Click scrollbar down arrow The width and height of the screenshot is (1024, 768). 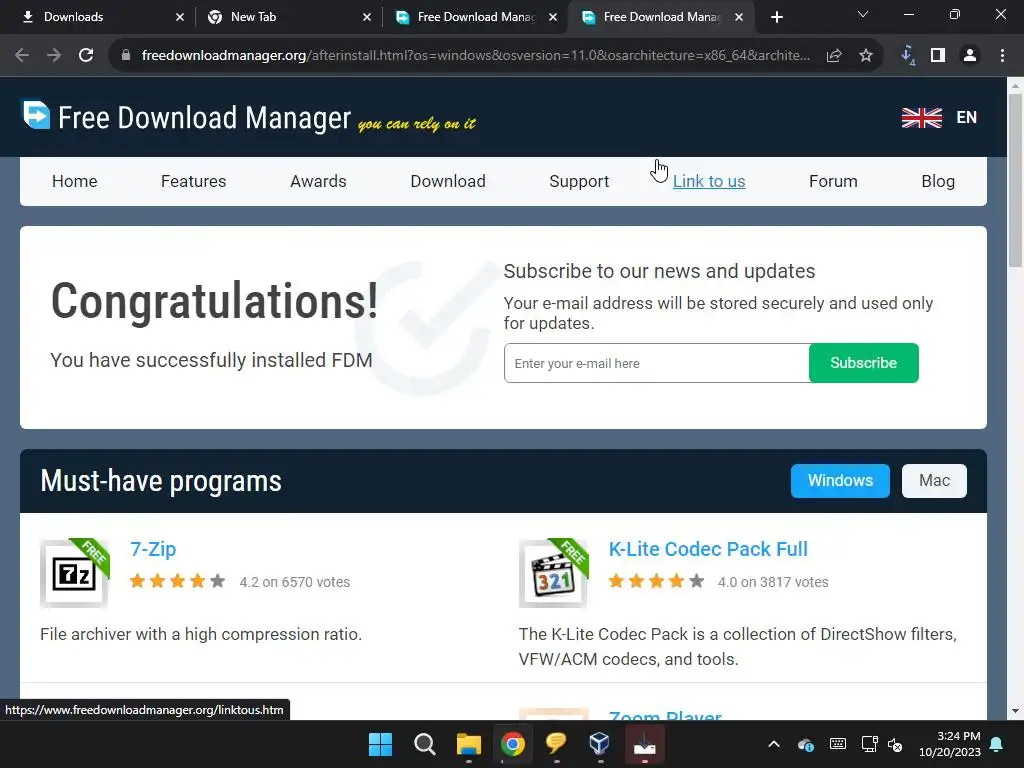(x=1015, y=711)
